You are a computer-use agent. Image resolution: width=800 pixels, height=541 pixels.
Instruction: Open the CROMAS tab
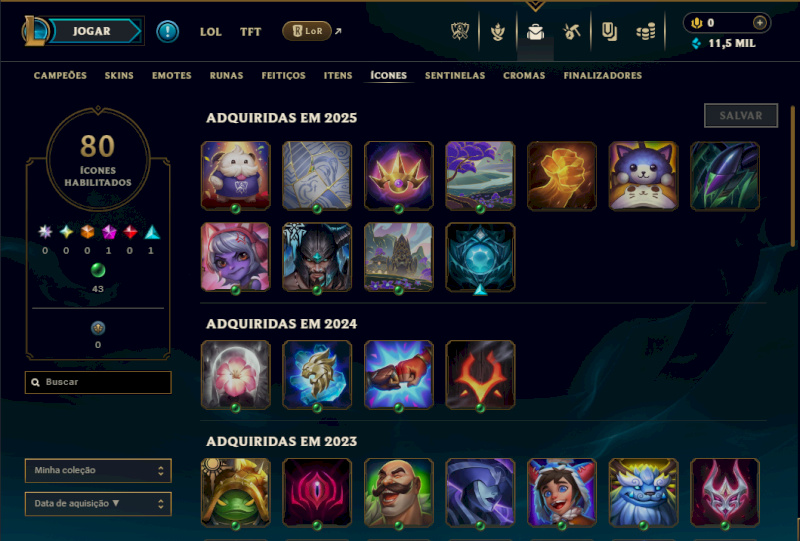(524, 76)
